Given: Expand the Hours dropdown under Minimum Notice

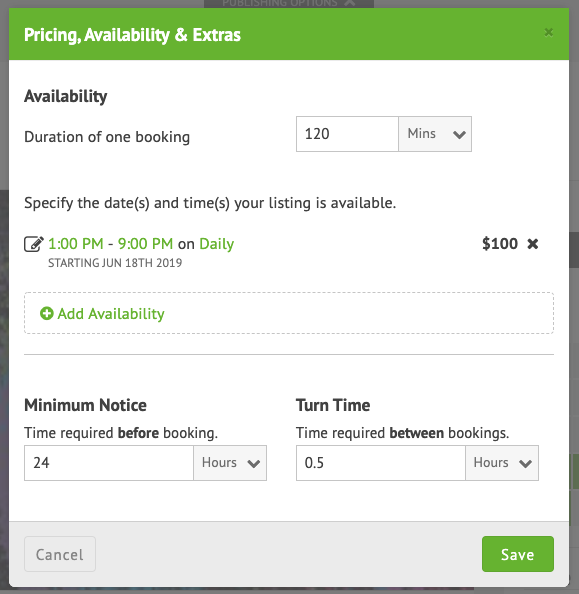Looking at the screenshot, I should [x=230, y=463].
